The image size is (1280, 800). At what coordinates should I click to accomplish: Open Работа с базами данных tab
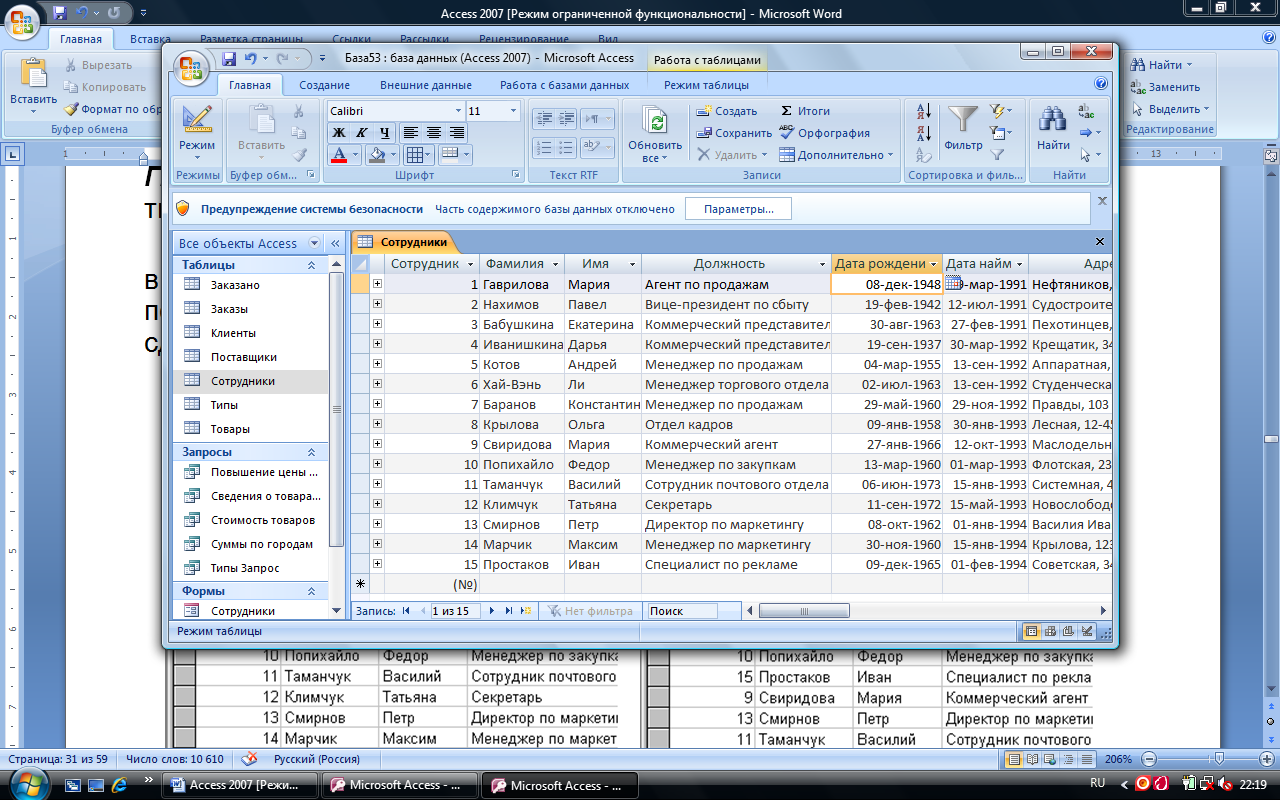(x=565, y=85)
